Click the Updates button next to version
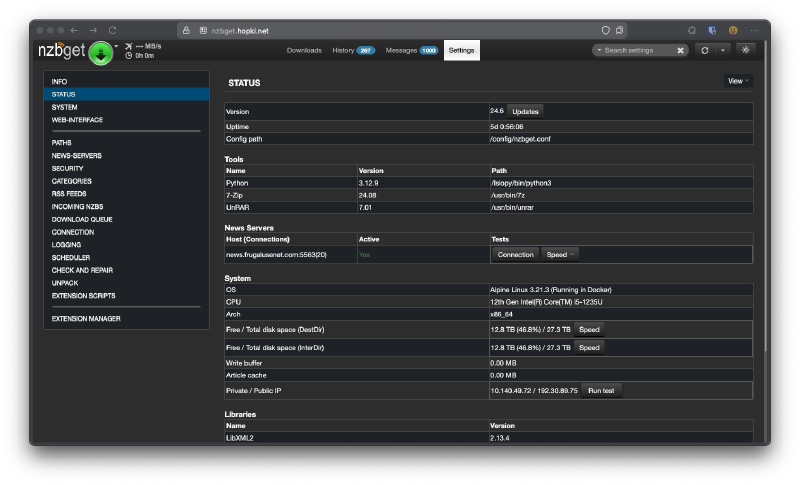This screenshot has width=800, height=485. (525, 111)
